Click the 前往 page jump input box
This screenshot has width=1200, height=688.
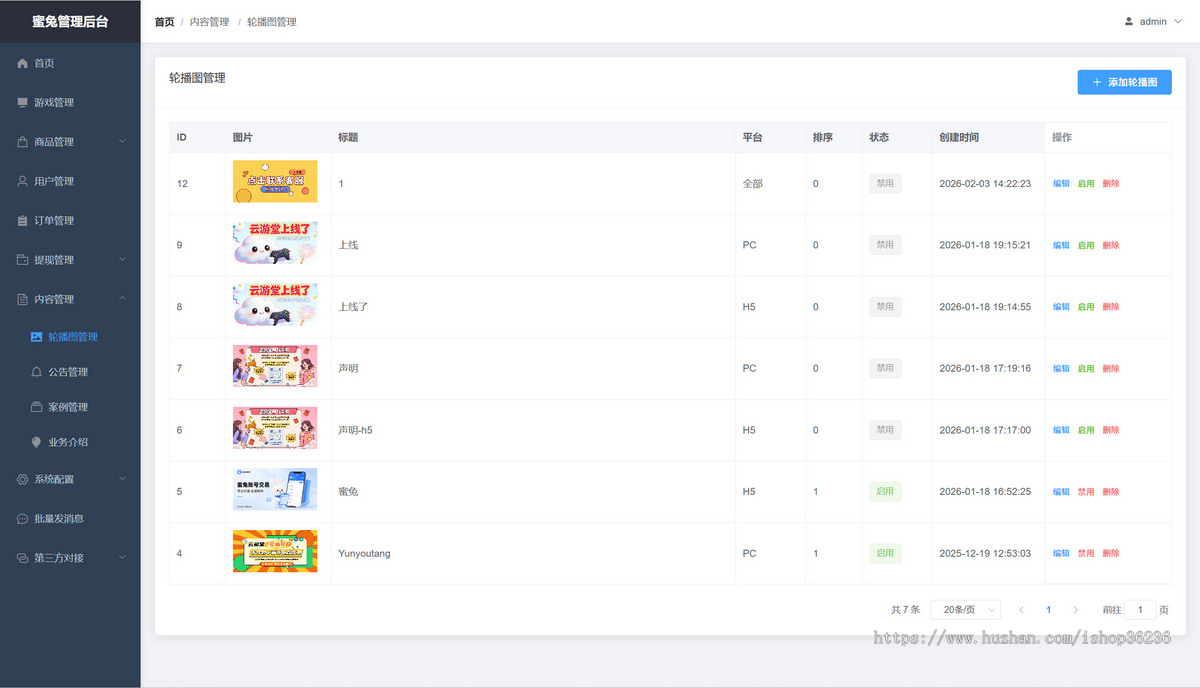click(x=1140, y=610)
